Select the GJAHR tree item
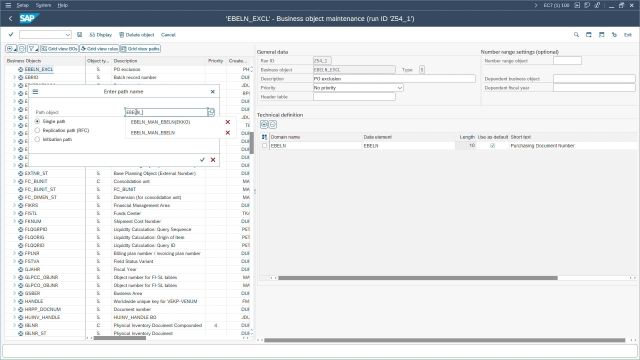This screenshot has height=360, width=640. [32, 269]
